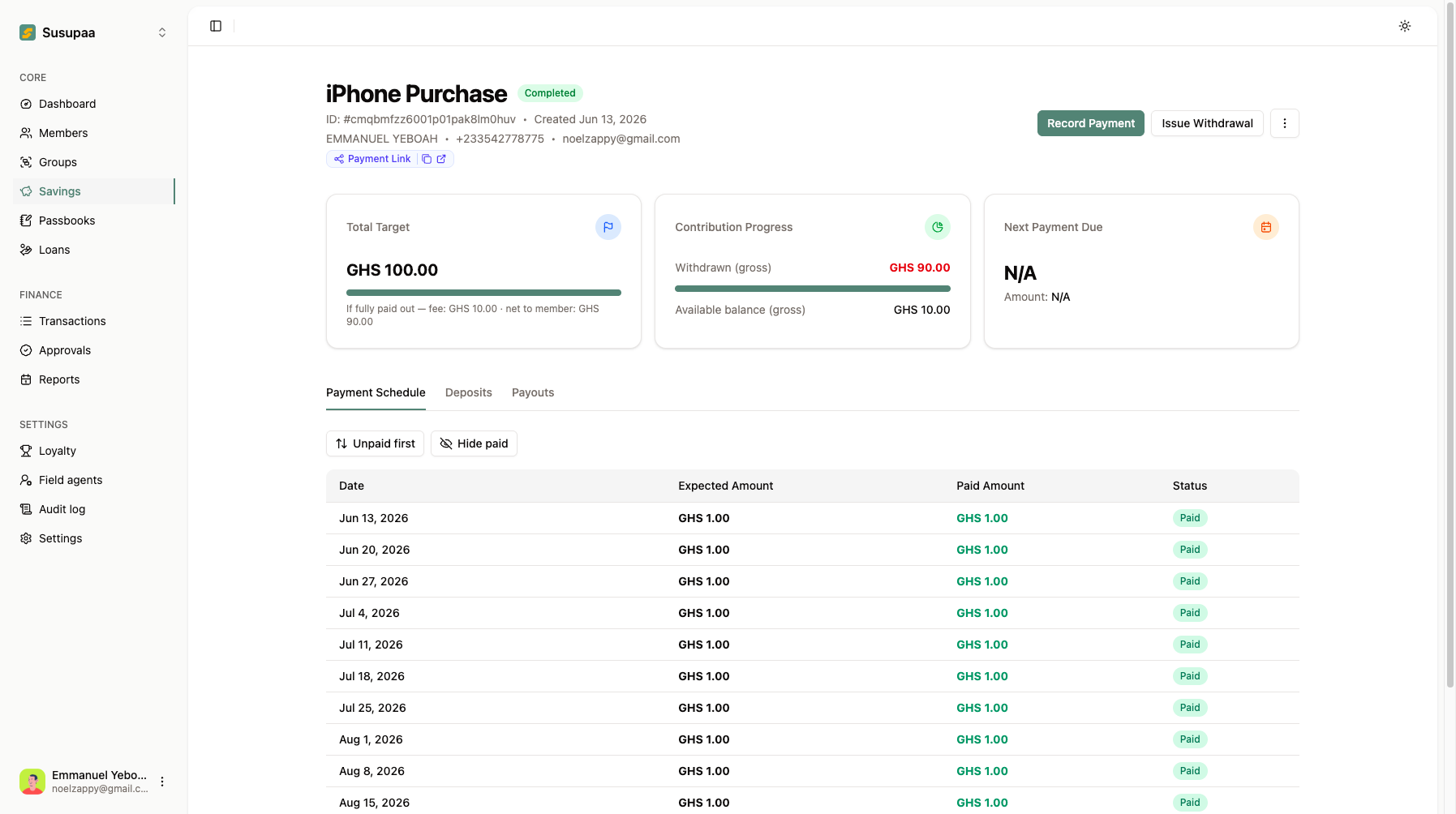The width and height of the screenshot is (1456, 814).
Task: Open Settings in the sidebar
Action: click(x=94, y=538)
